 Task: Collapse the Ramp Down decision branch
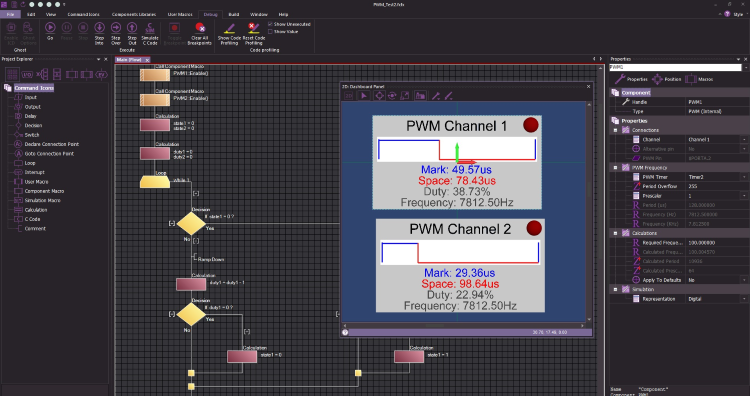[196, 241]
